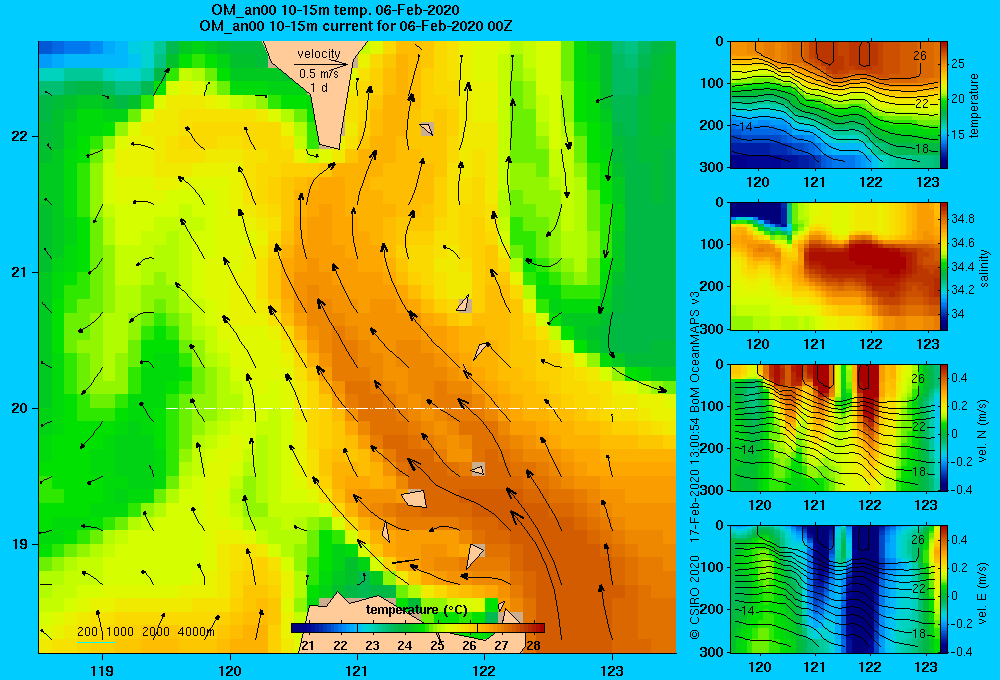Click the "vel. E (m/s)" axis label
This screenshot has height=680, width=1000.
click(x=983, y=593)
